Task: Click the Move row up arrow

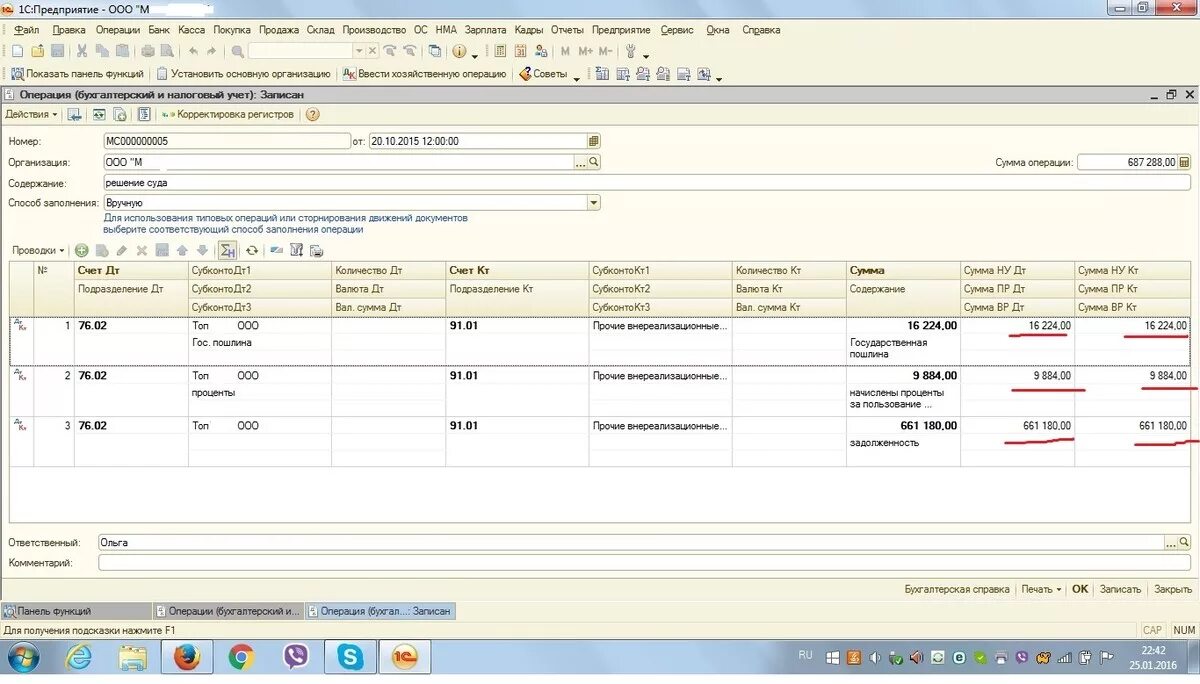Action: coord(182,251)
